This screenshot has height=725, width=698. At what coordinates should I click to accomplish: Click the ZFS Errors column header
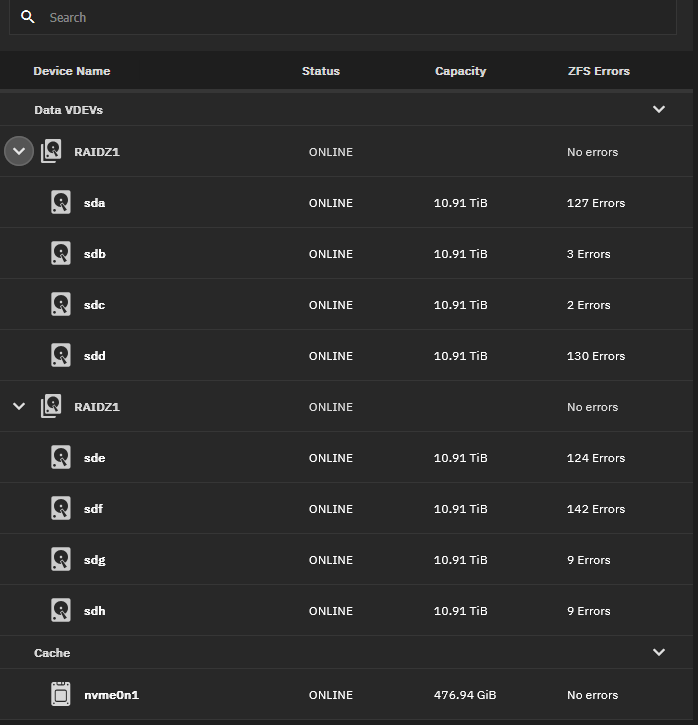click(598, 71)
